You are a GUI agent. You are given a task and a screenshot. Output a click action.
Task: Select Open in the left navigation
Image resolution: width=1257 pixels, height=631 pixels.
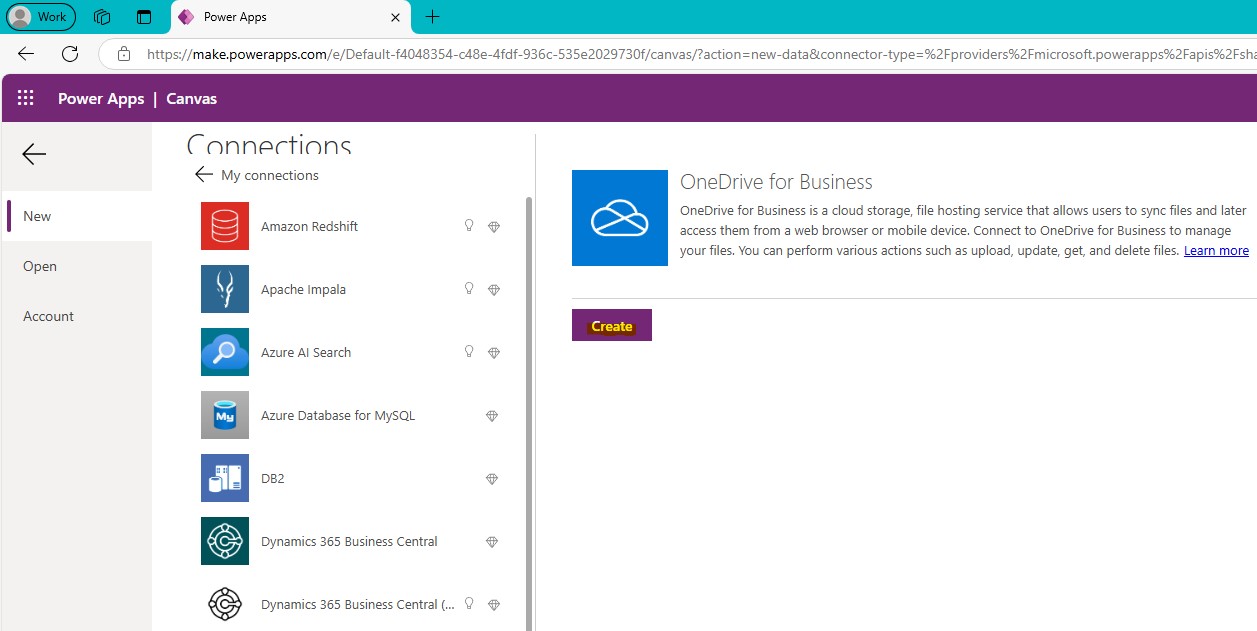pos(77,266)
